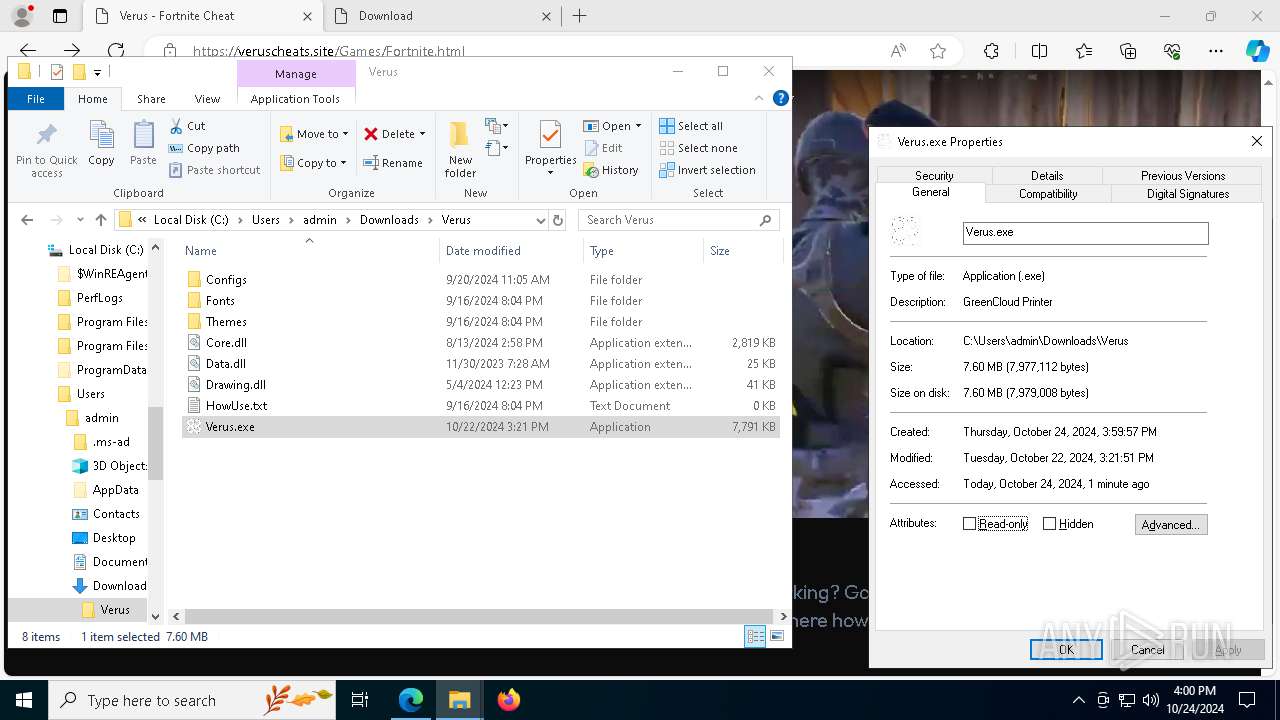
Task: Open Firefox from the taskbar
Action: tap(509, 700)
